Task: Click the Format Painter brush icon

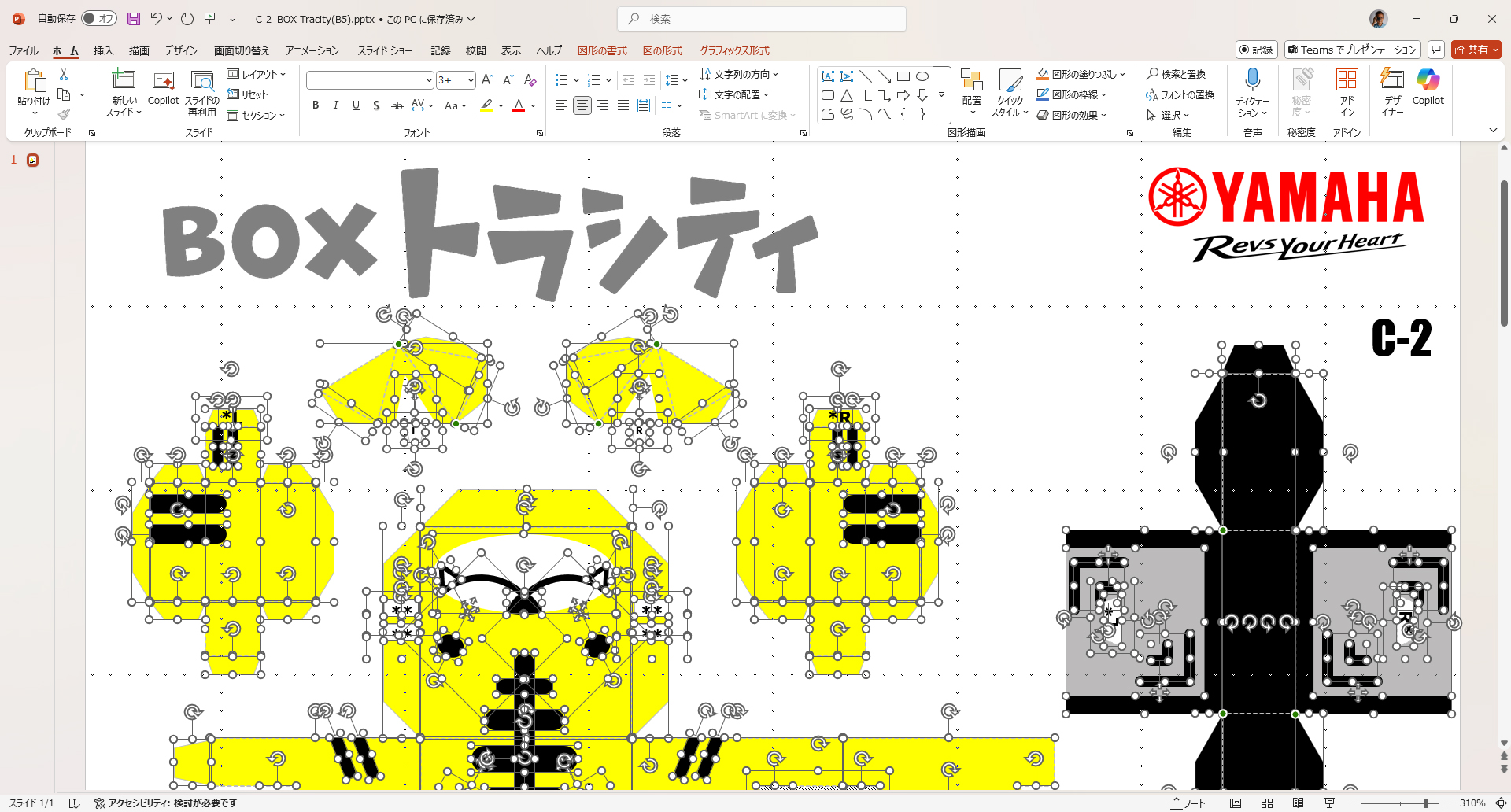Action: [64, 115]
